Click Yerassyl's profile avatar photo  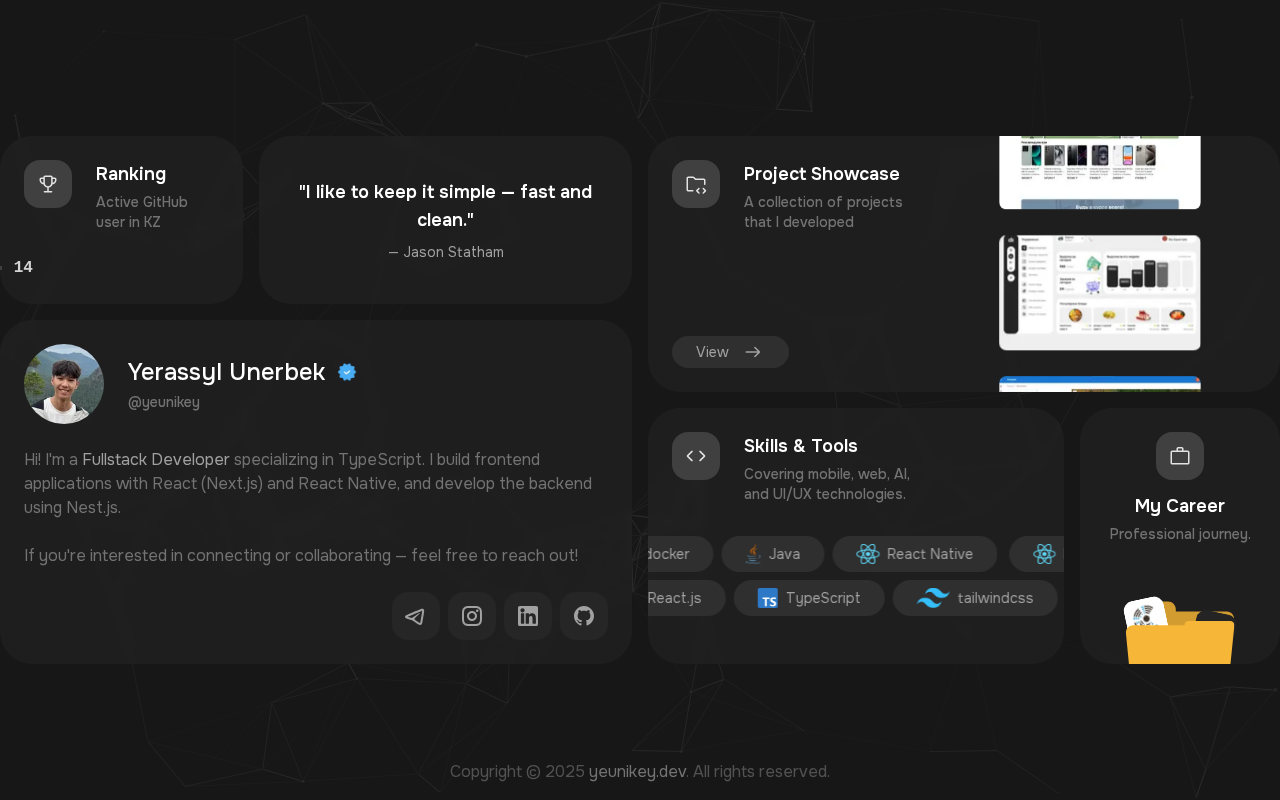point(64,384)
